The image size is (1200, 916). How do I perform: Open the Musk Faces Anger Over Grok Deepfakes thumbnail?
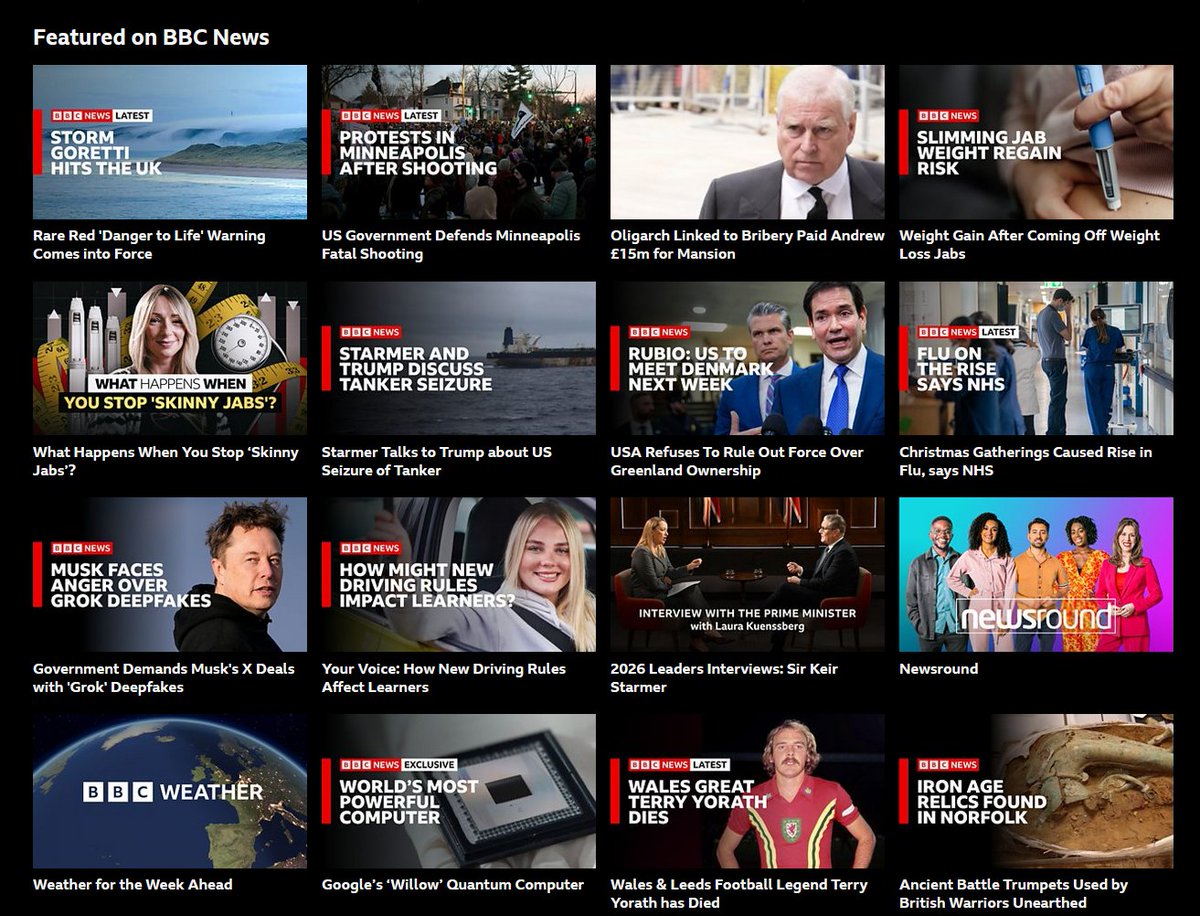[170, 575]
